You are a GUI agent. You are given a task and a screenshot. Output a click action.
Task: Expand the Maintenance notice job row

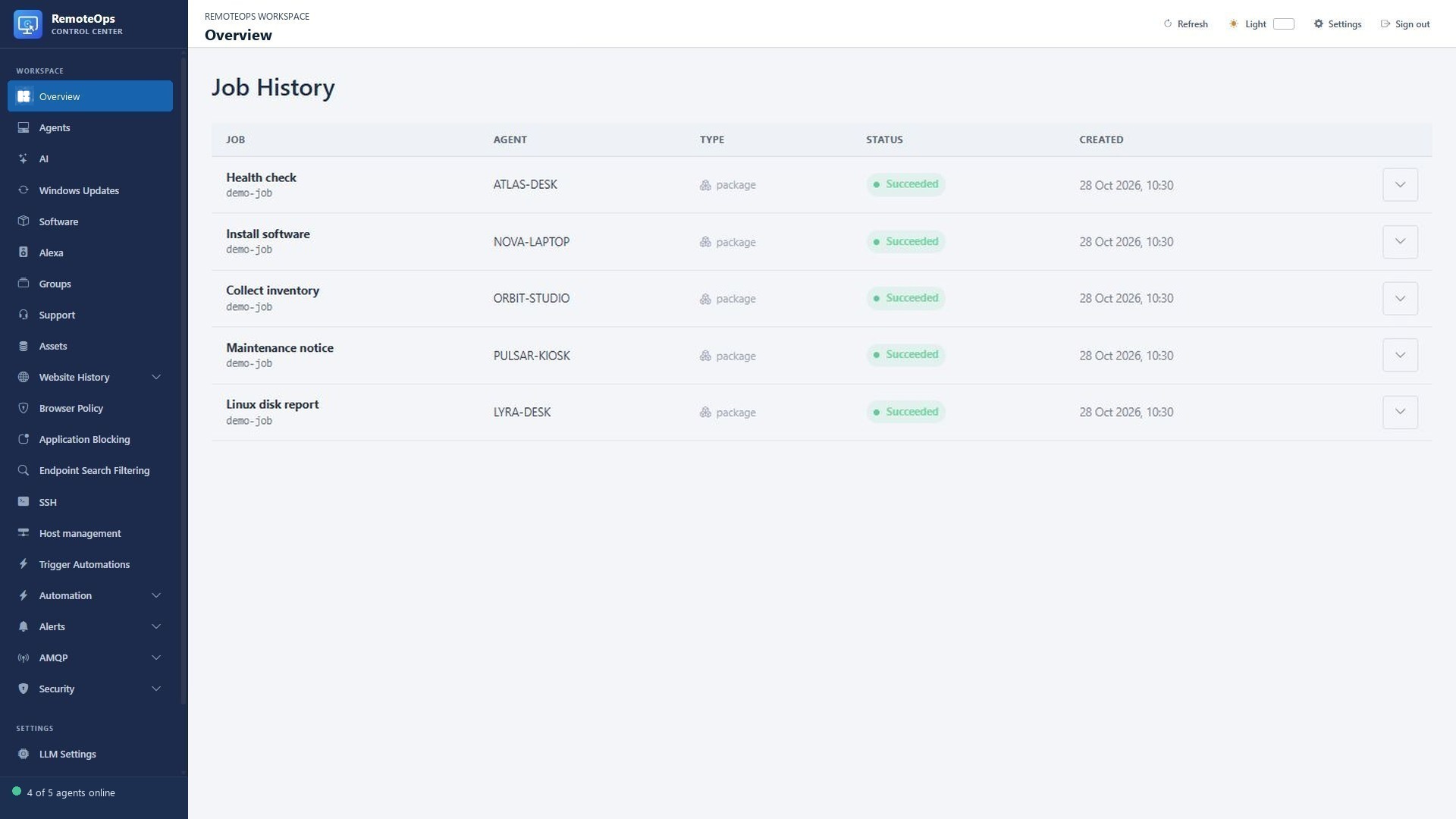coord(1400,356)
